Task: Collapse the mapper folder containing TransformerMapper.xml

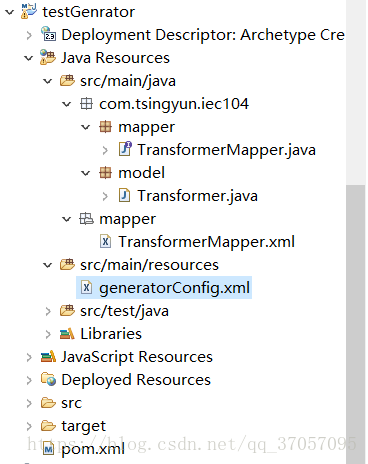Action: (67, 219)
